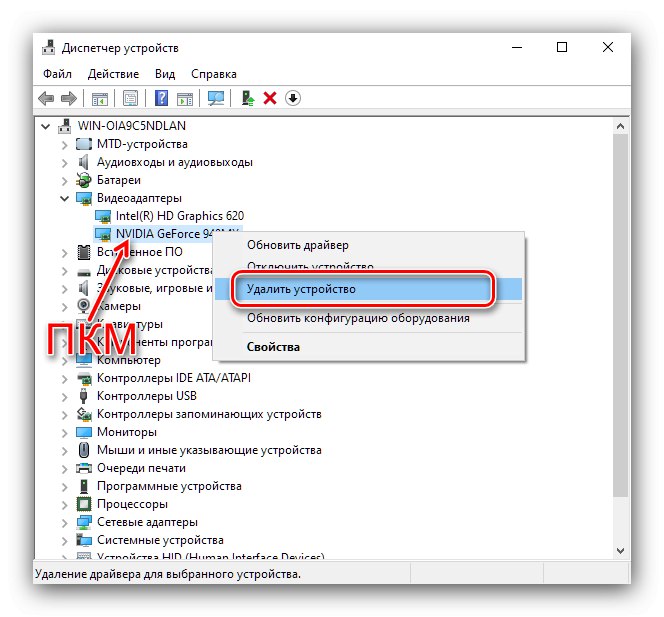Expand the MTD-устройства branch
The height and width of the screenshot is (617, 664).
point(64,145)
